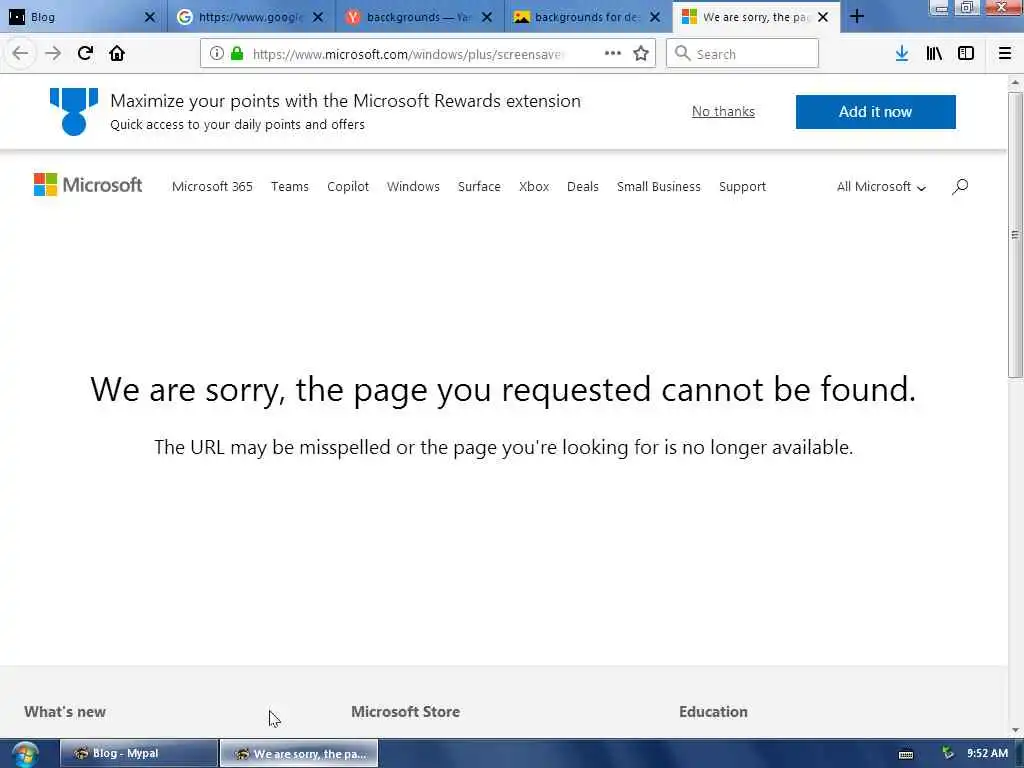
Task: Close the Blog tab
Action: click(x=150, y=17)
